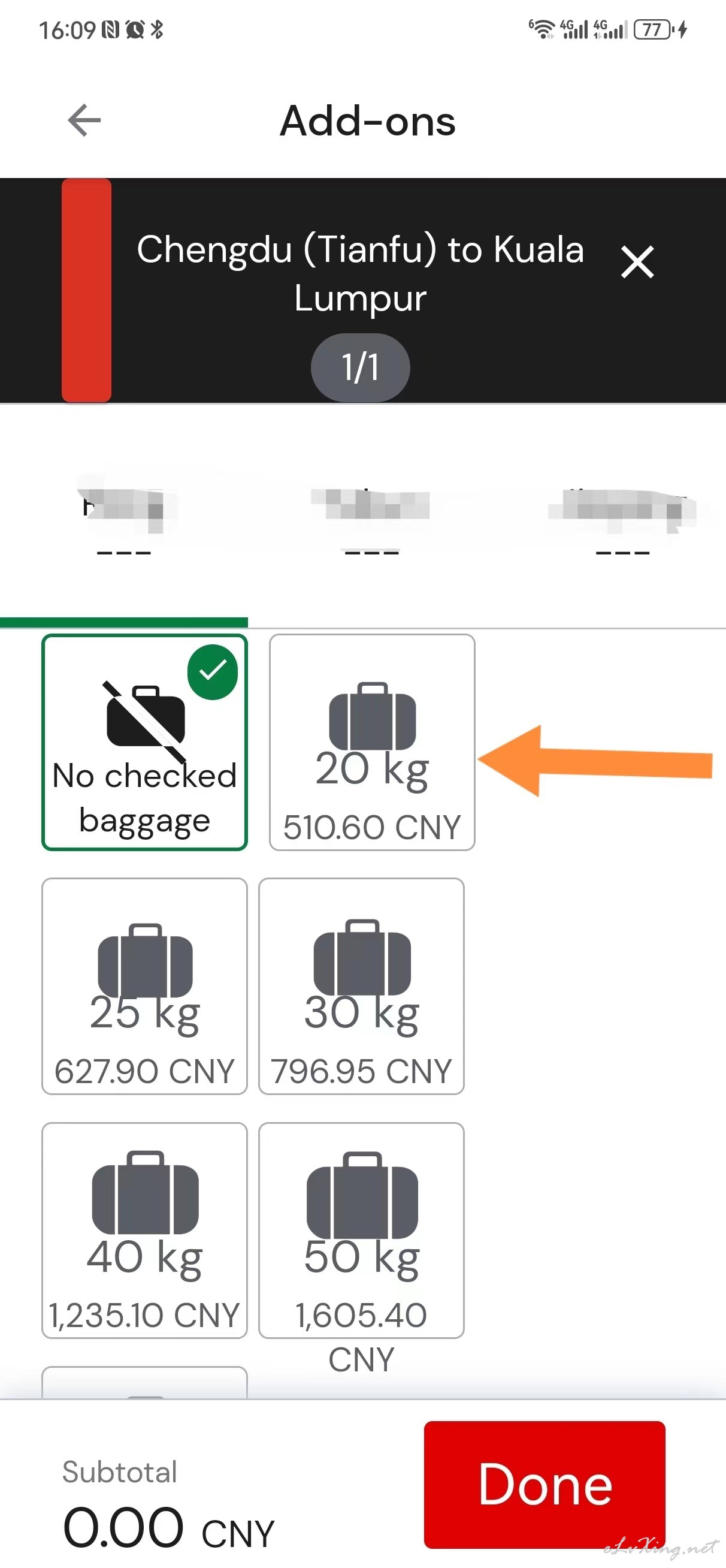The width and height of the screenshot is (726, 1568).
Task: Select the 20 kg baggage option
Action: click(x=372, y=742)
